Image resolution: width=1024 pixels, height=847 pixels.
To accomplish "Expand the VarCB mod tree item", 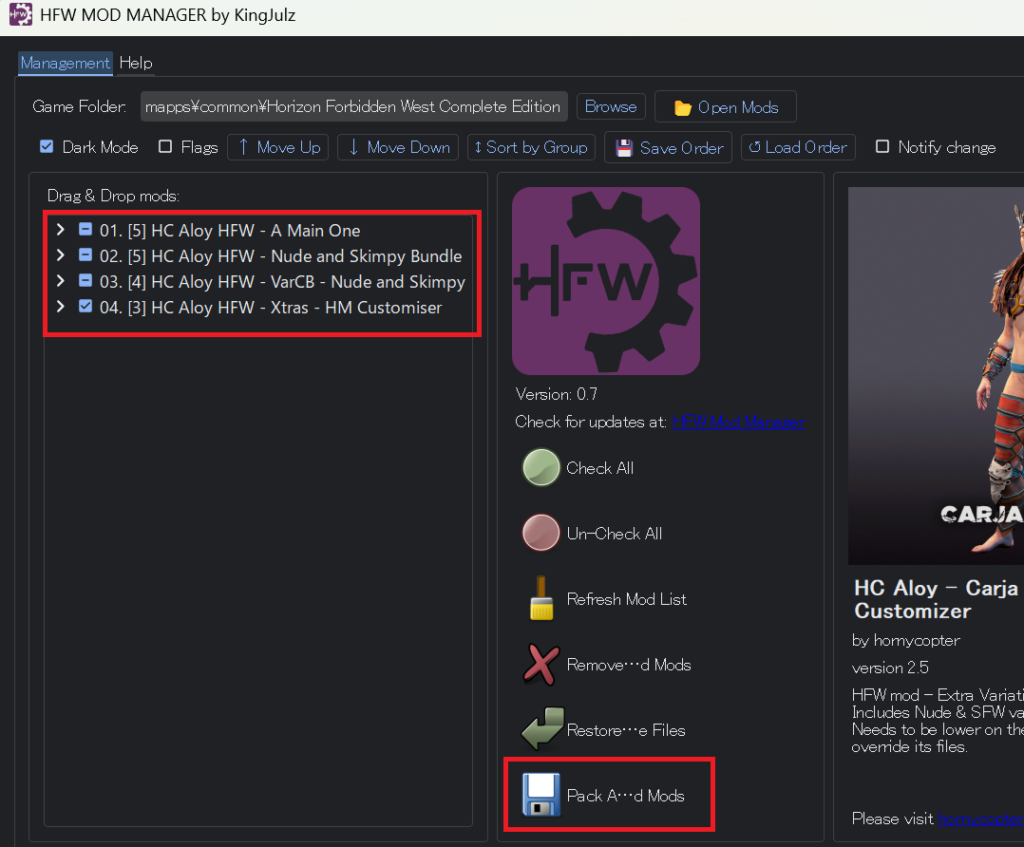I will pos(61,281).
